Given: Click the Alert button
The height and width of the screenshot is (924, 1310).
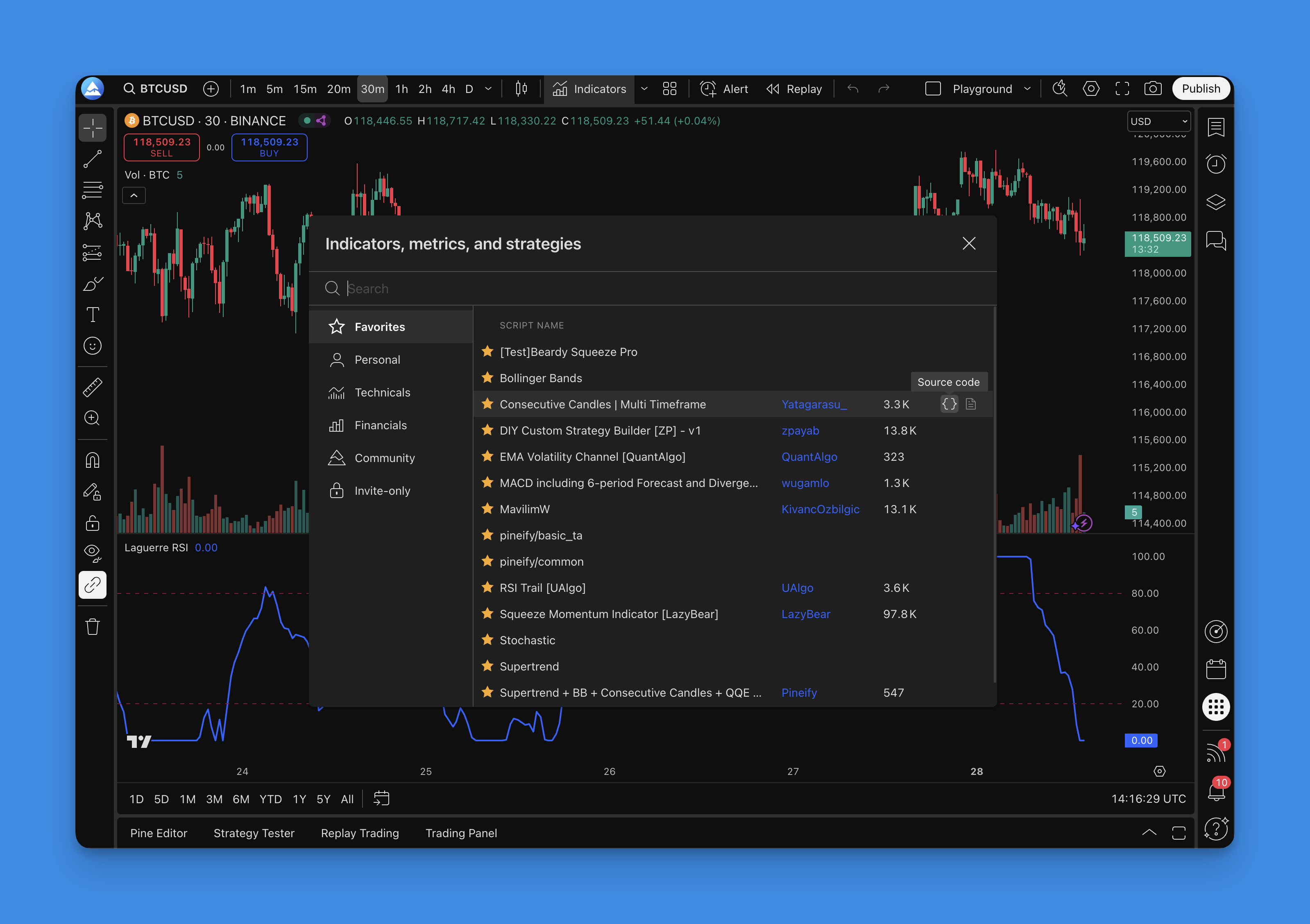Looking at the screenshot, I should (x=724, y=89).
